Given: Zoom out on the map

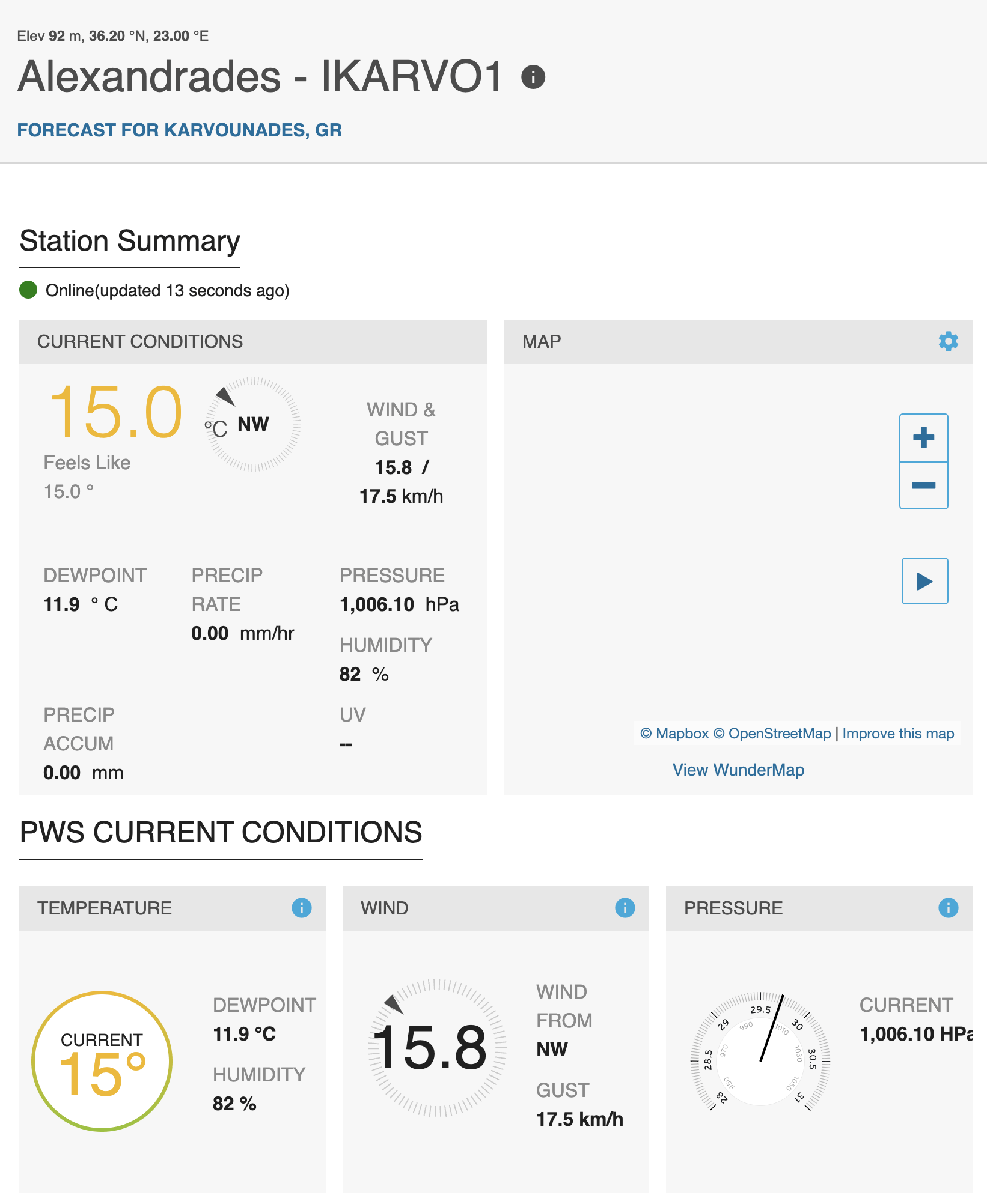Looking at the screenshot, I should click(923, 485).
